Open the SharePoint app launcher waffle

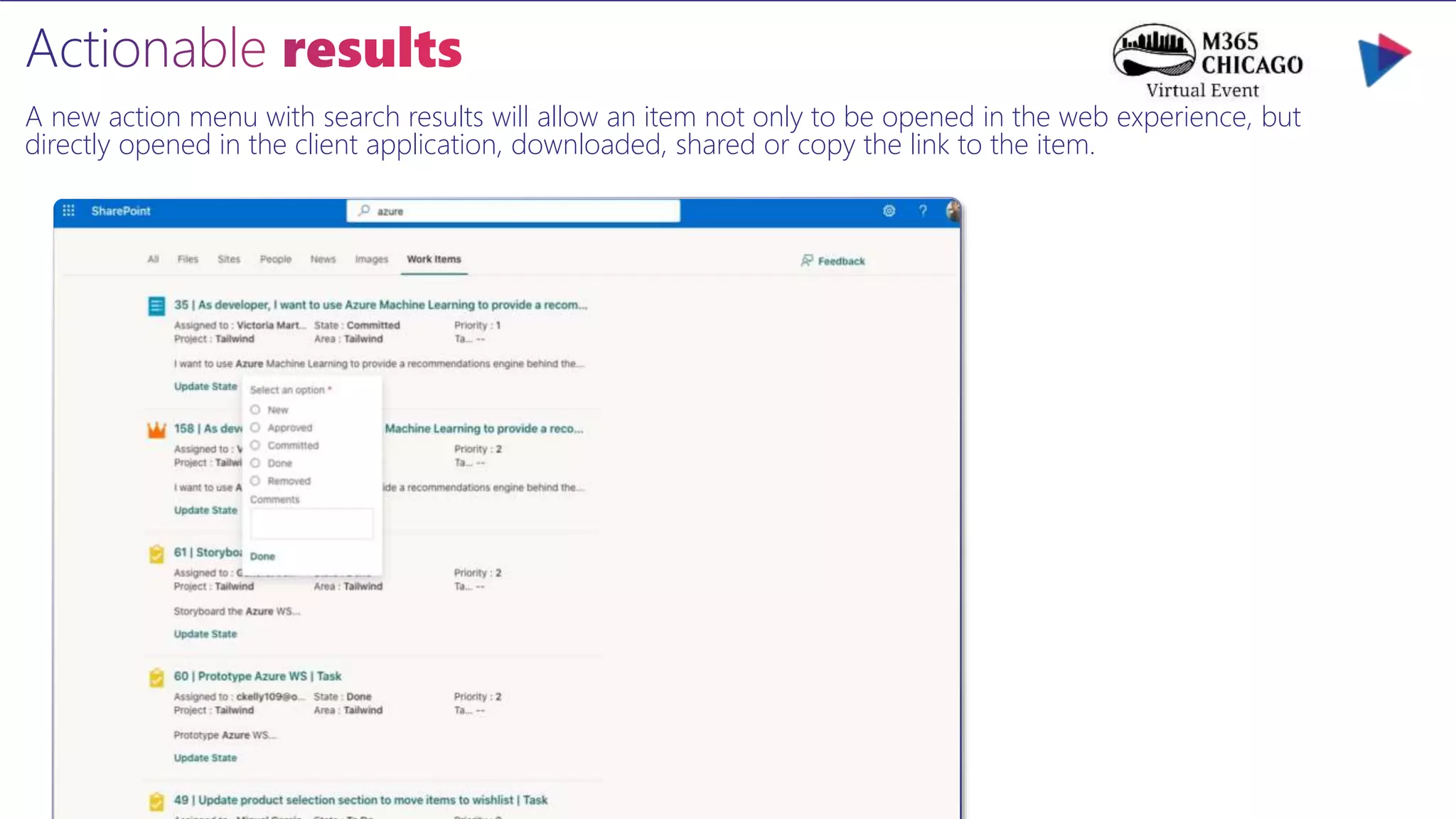68,210
